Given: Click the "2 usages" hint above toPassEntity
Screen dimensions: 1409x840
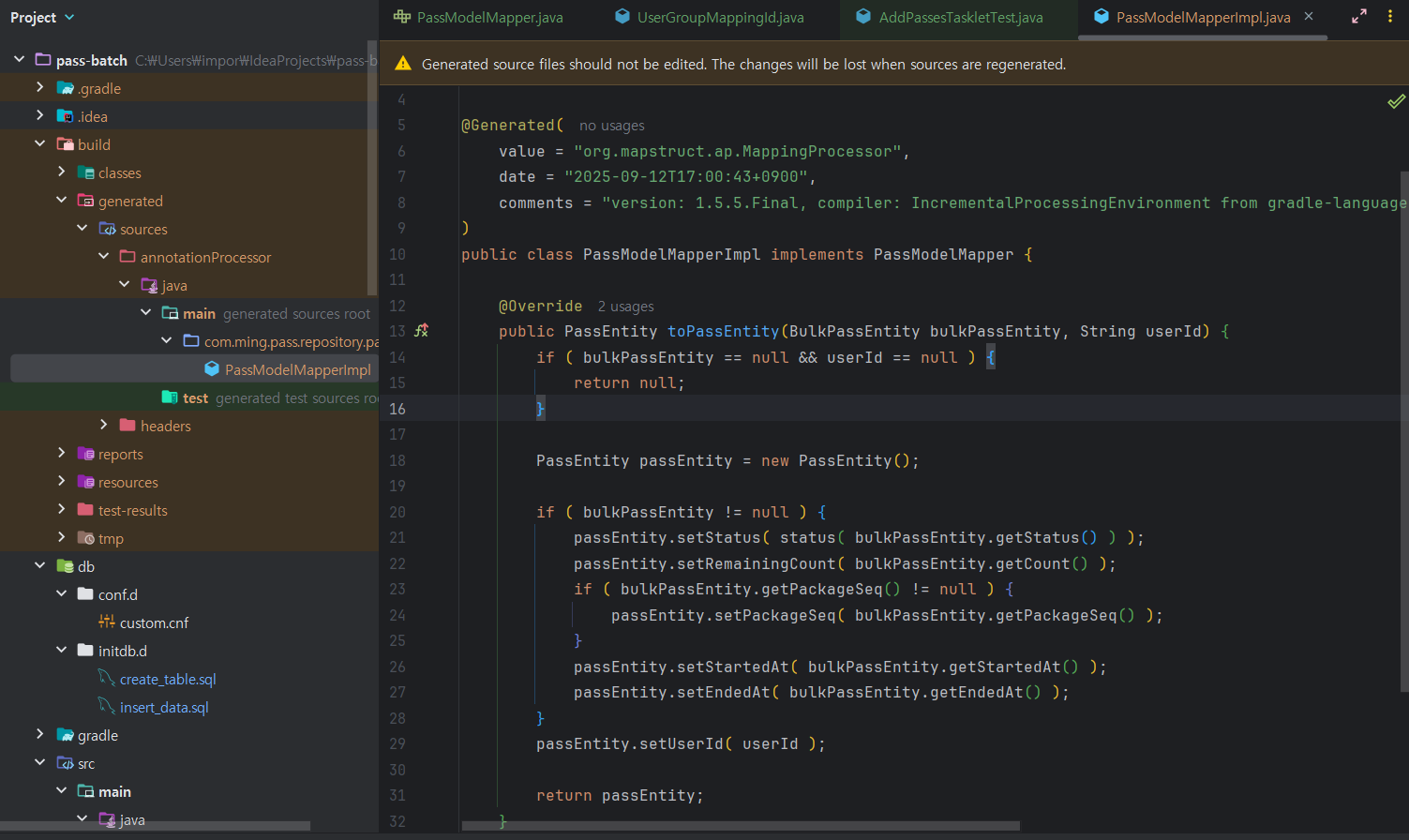Looking at the screenshot, I should [625, 307].
